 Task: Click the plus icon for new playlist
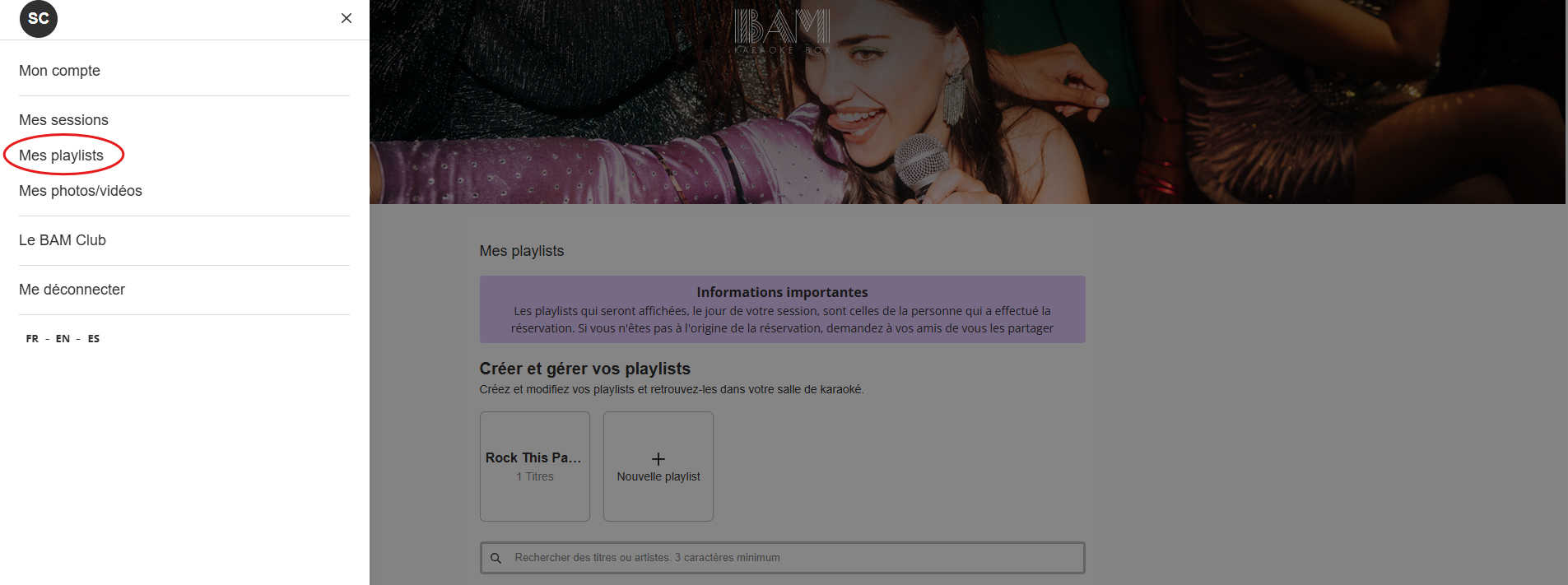[658, 458]
